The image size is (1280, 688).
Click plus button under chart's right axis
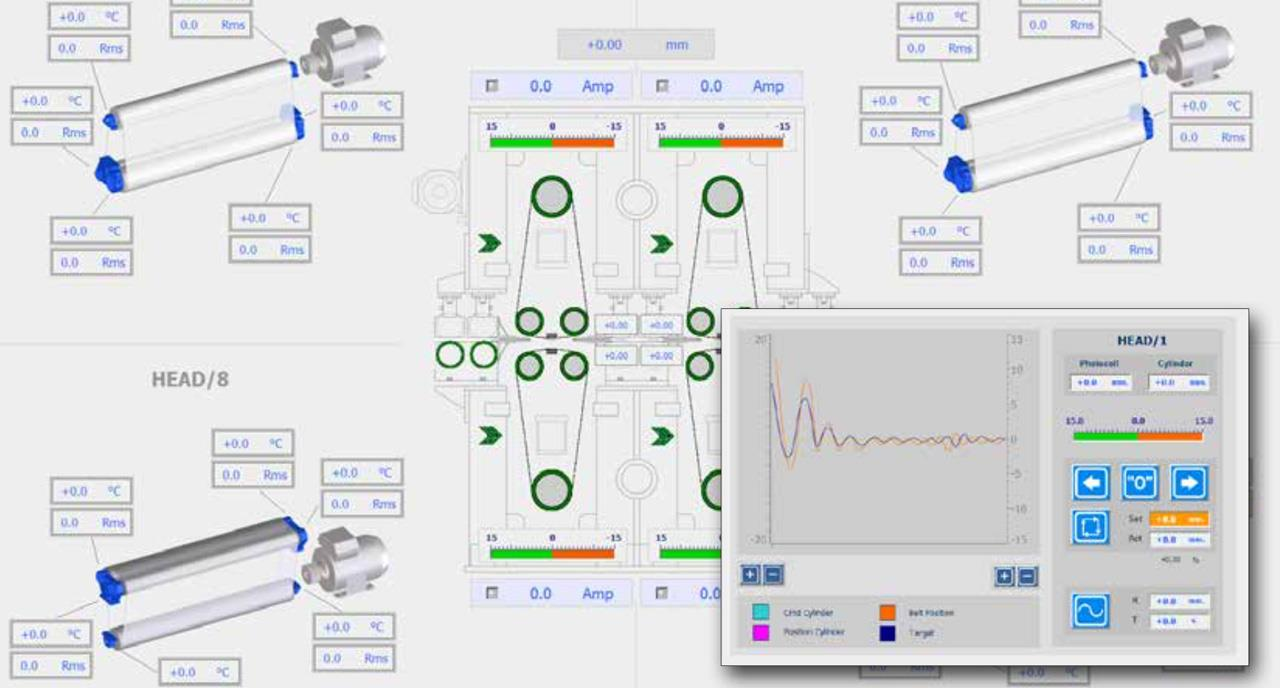coord(1003,576)
